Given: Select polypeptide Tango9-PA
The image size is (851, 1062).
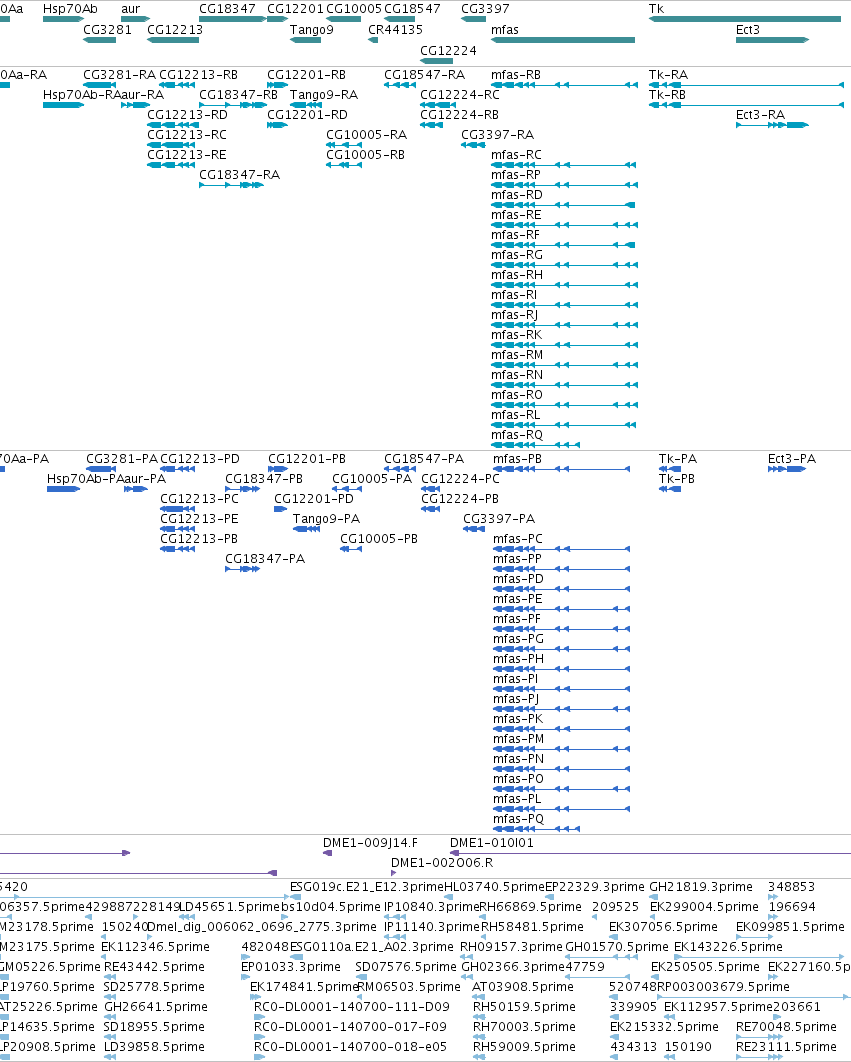Looking at the screenshot, I should click(326, 519).
